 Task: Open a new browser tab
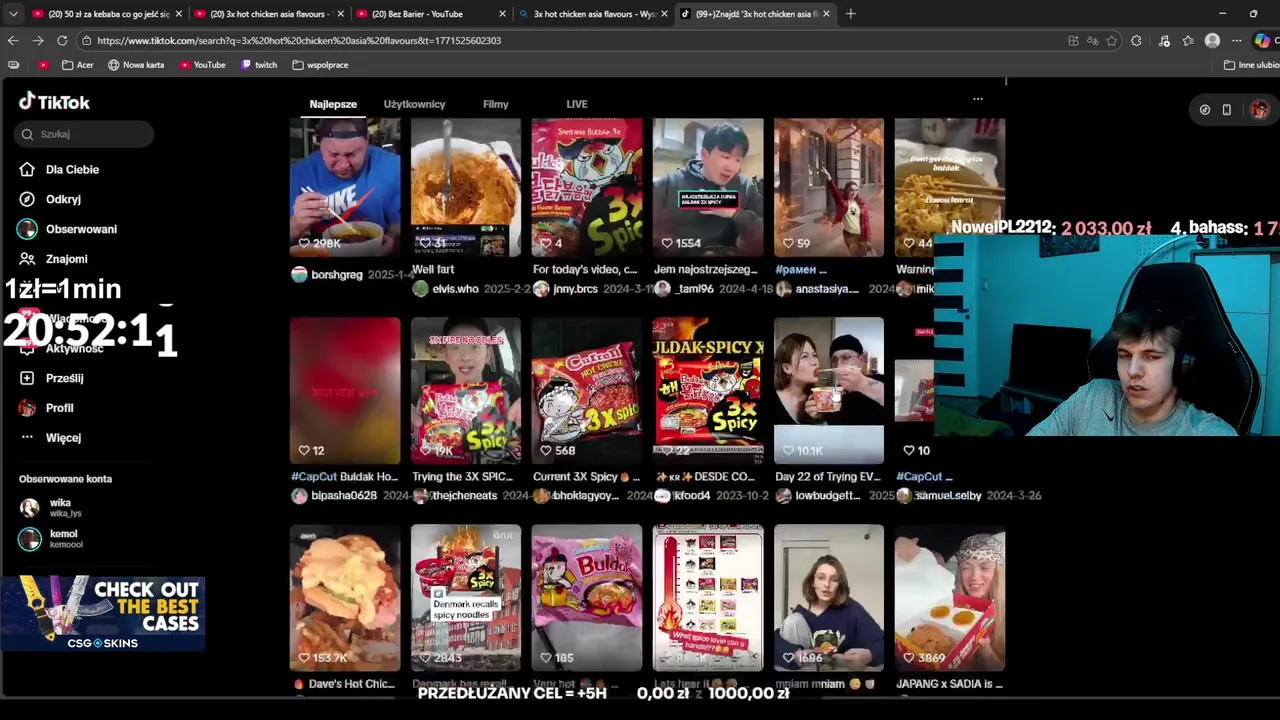(x=850, y=14)
